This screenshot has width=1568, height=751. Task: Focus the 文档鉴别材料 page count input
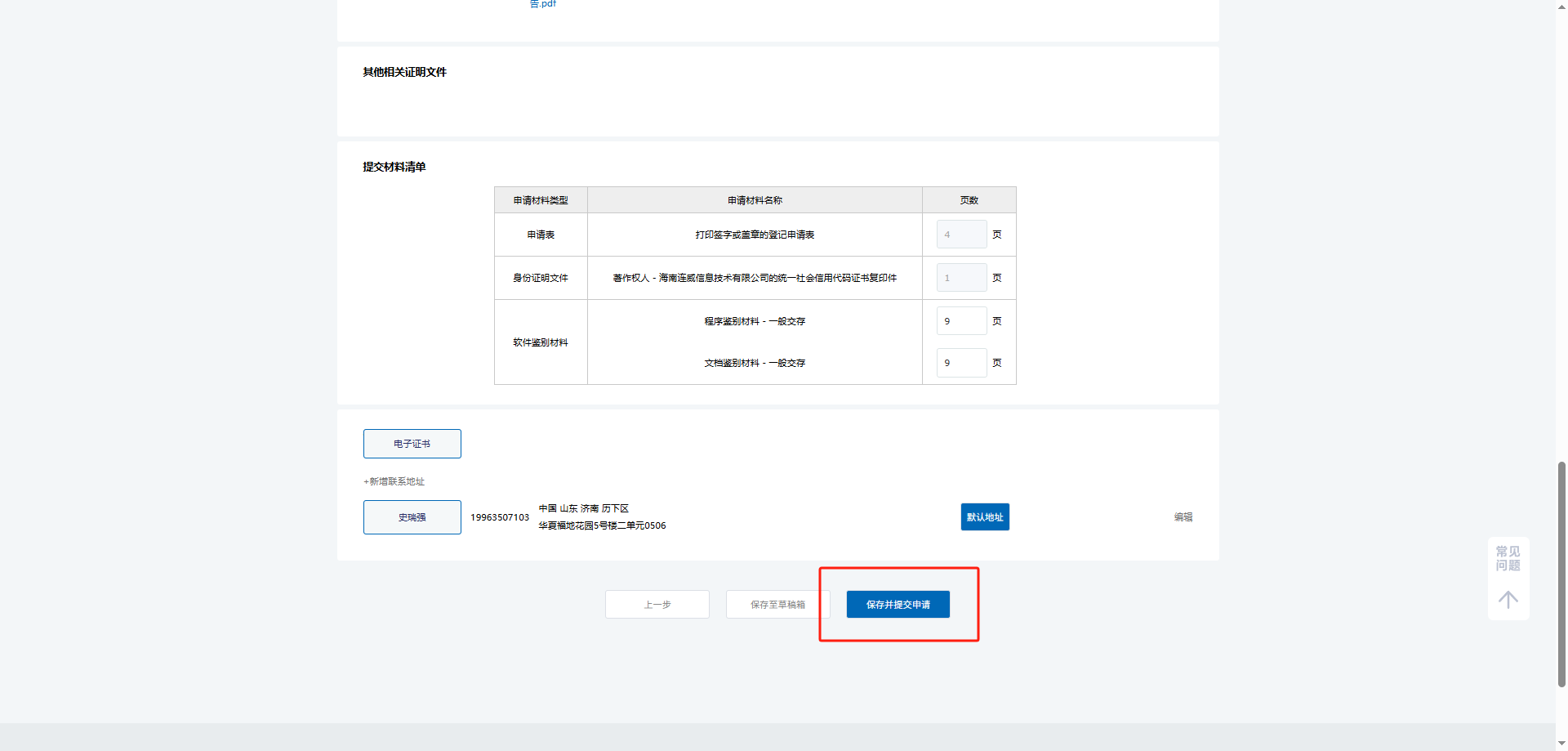point(961,363)
